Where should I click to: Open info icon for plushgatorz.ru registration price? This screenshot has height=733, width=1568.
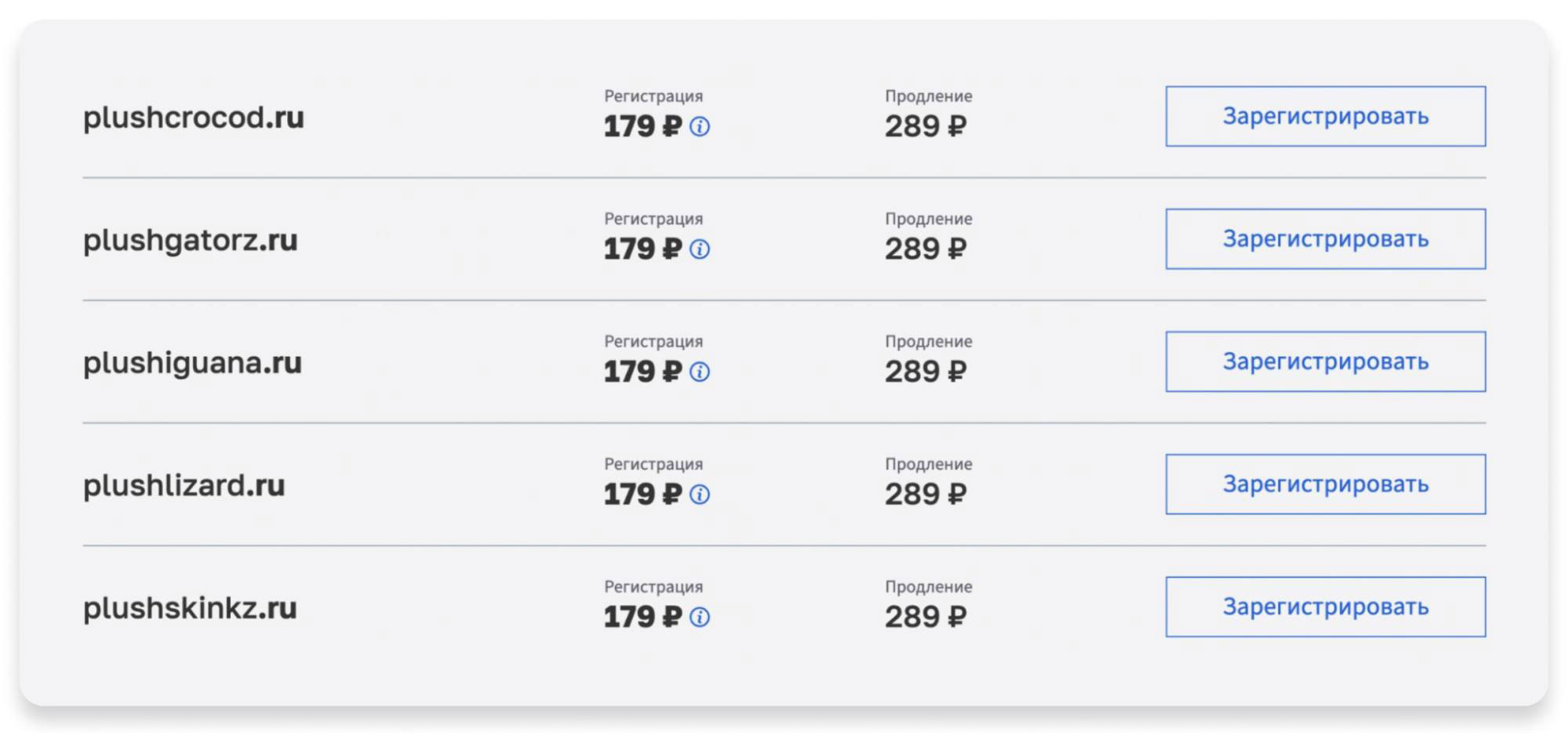700,249
